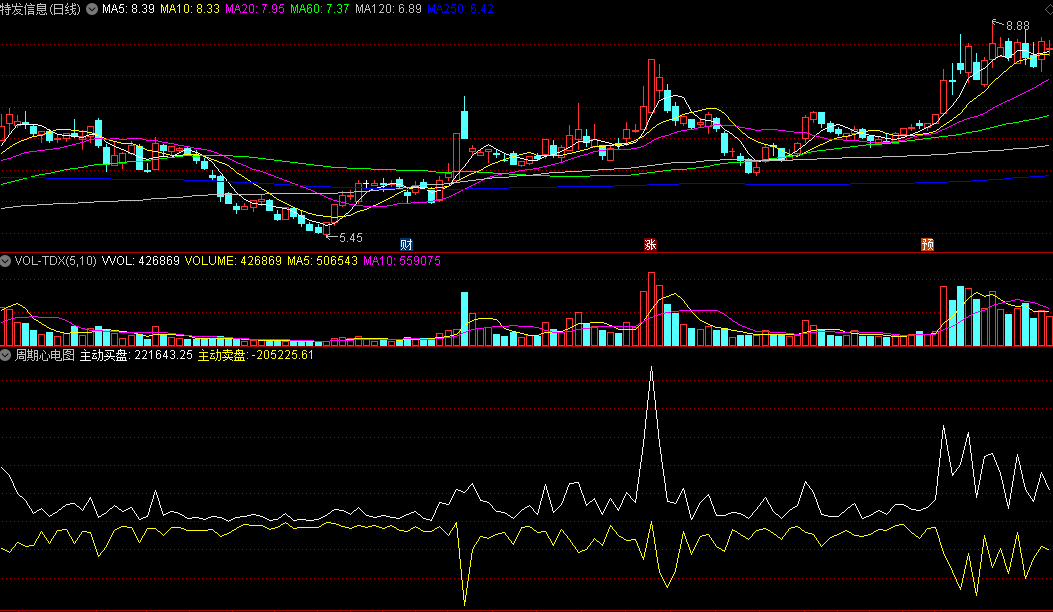1053x612 pixels.
Task: Click the 预 forecast marker
Action: [x=927, y=245]
